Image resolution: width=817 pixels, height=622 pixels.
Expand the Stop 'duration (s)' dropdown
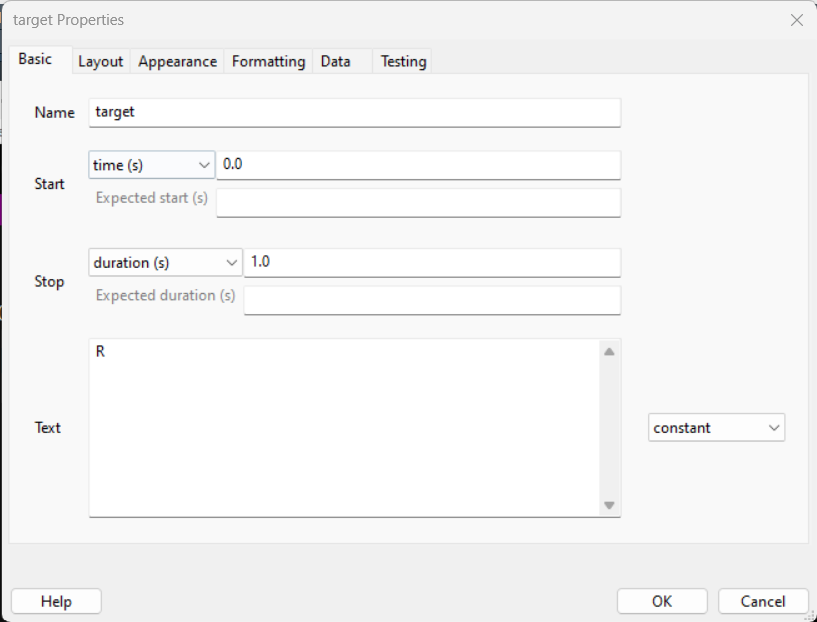pos(165,263)
